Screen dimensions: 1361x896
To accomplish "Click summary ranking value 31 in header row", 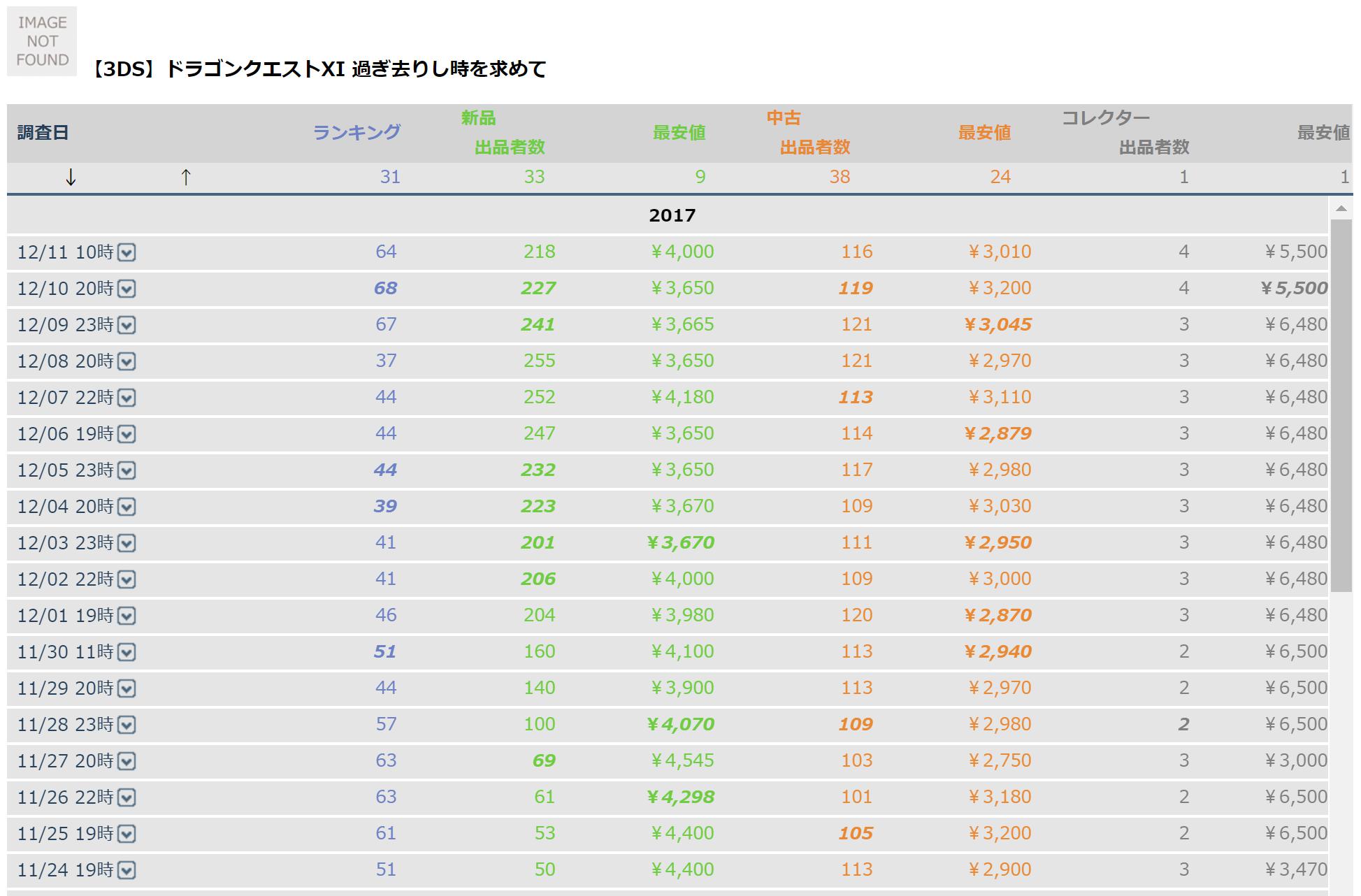I will (390, 177).
